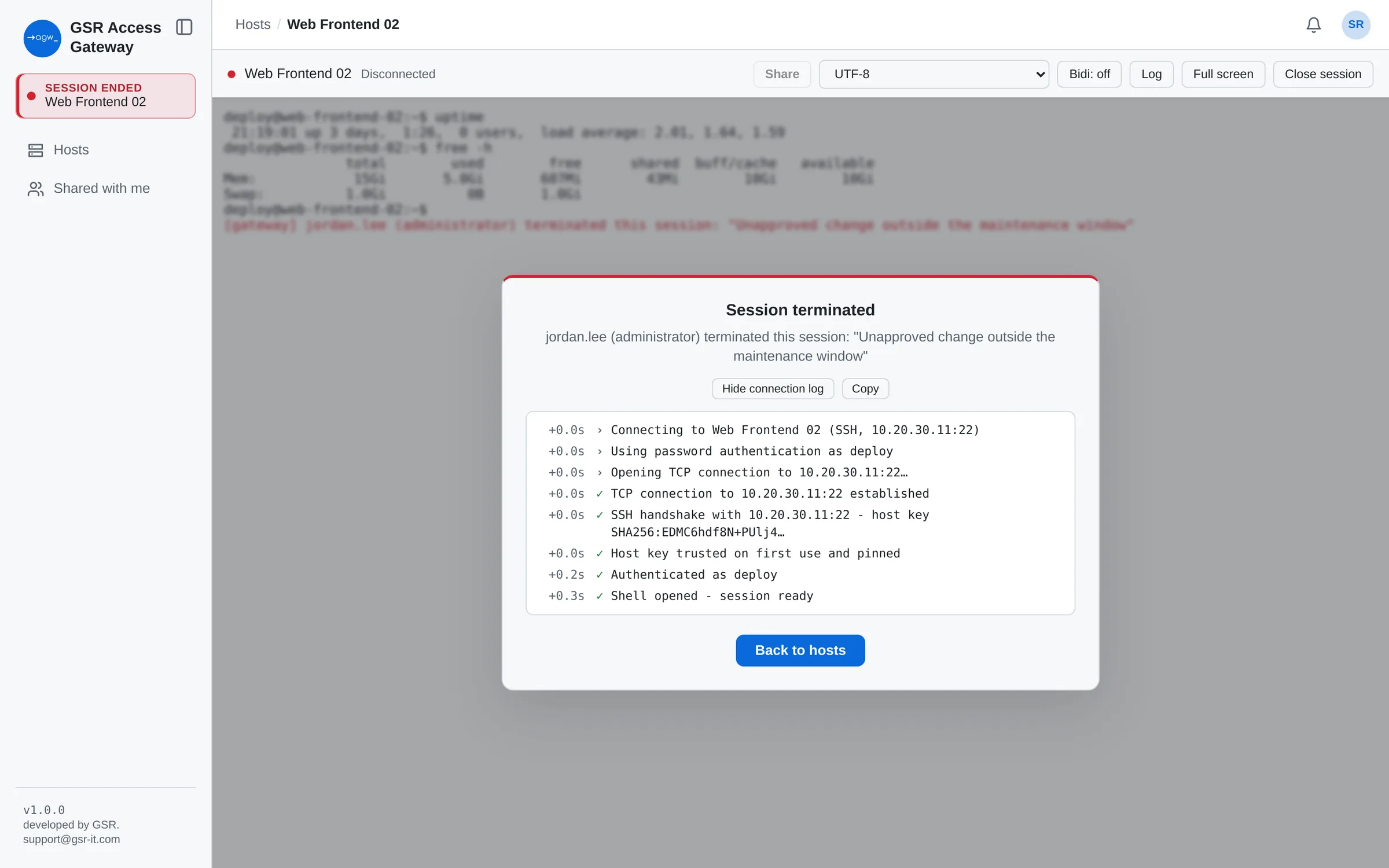
Task: Hide connection log in dialog
Action: click(x=773, y=389)
